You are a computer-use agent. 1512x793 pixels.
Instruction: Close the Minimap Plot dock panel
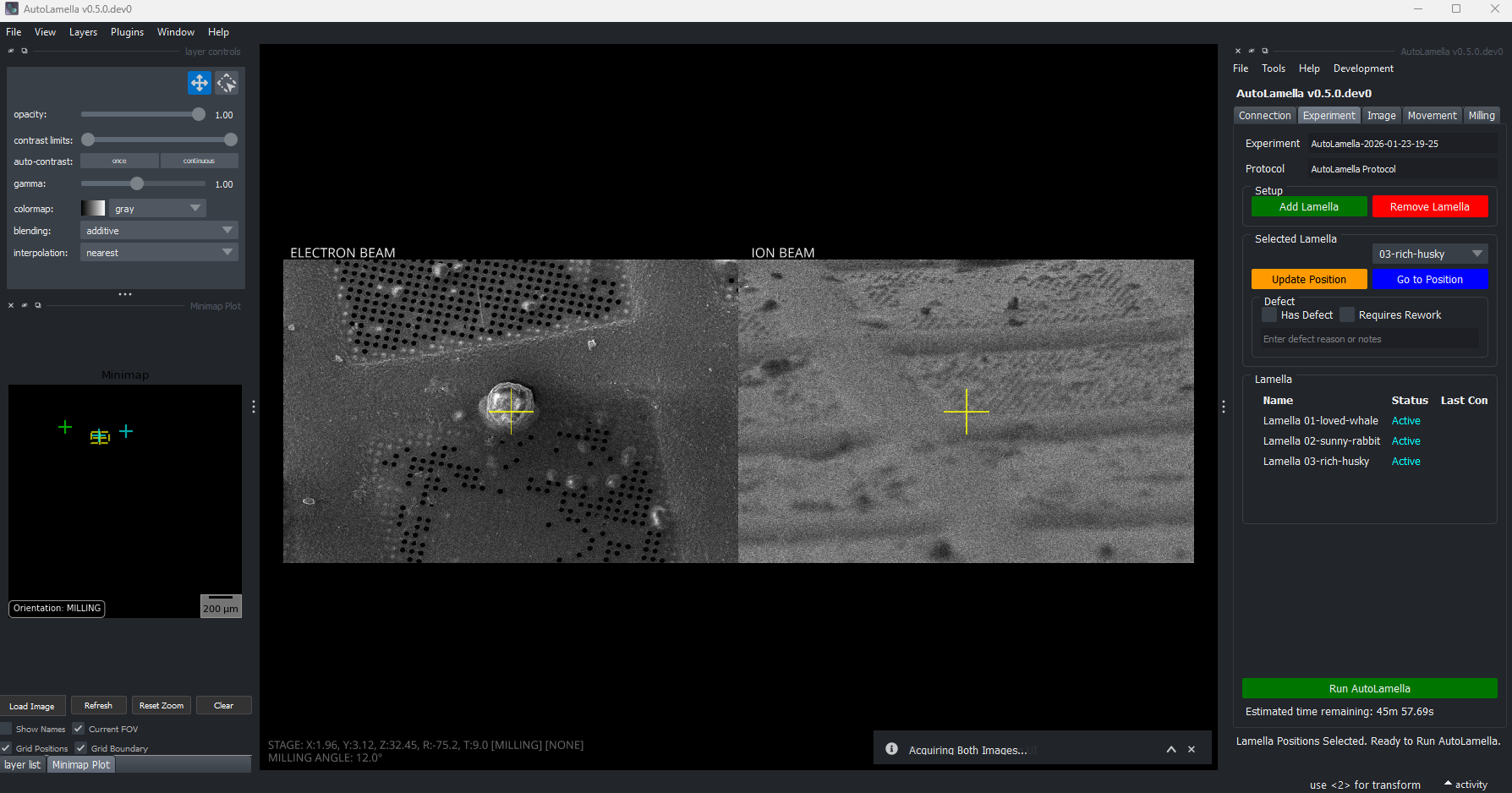pos(11,306)
